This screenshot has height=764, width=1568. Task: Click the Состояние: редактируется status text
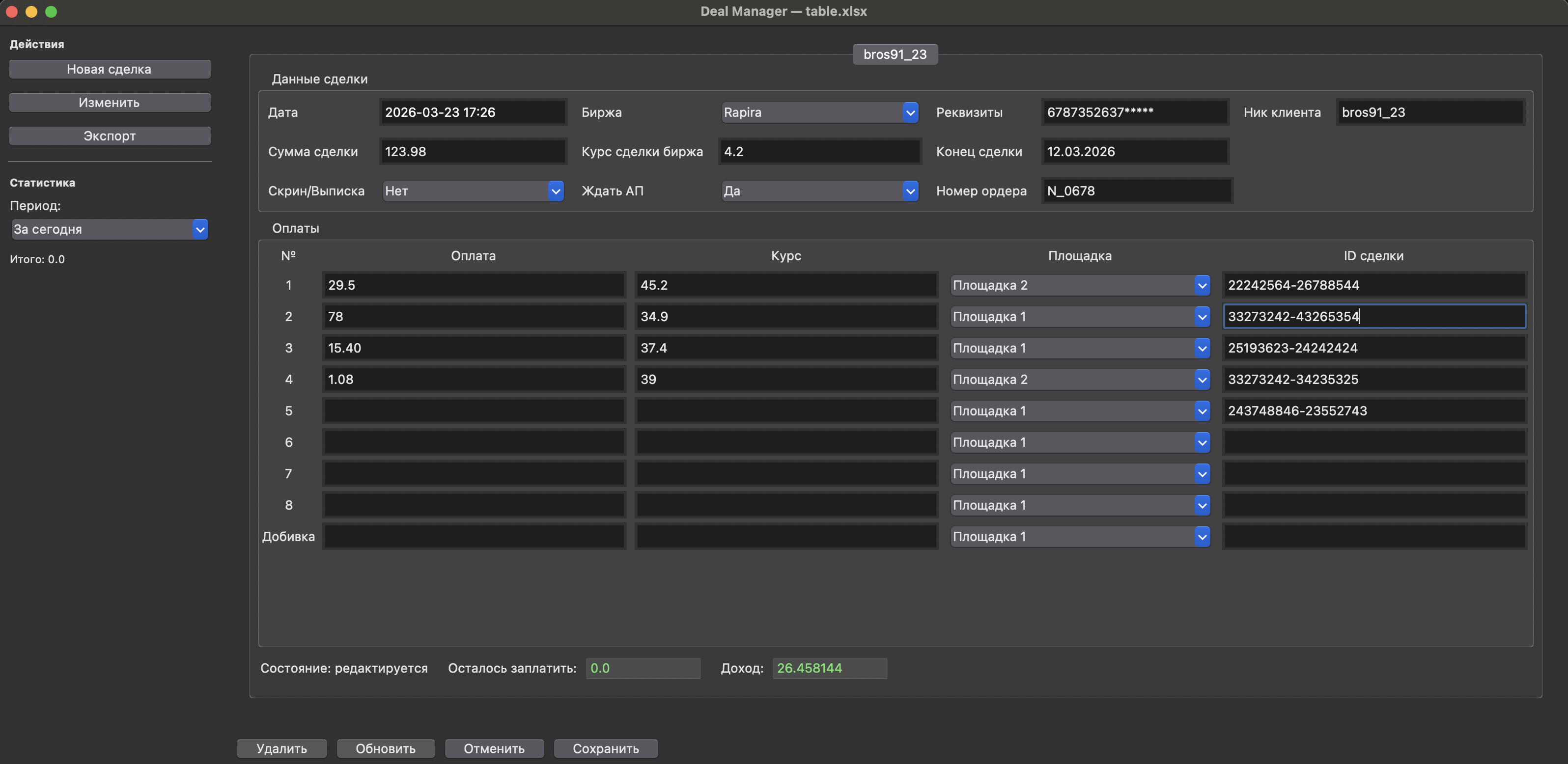(x=344, y=668)
